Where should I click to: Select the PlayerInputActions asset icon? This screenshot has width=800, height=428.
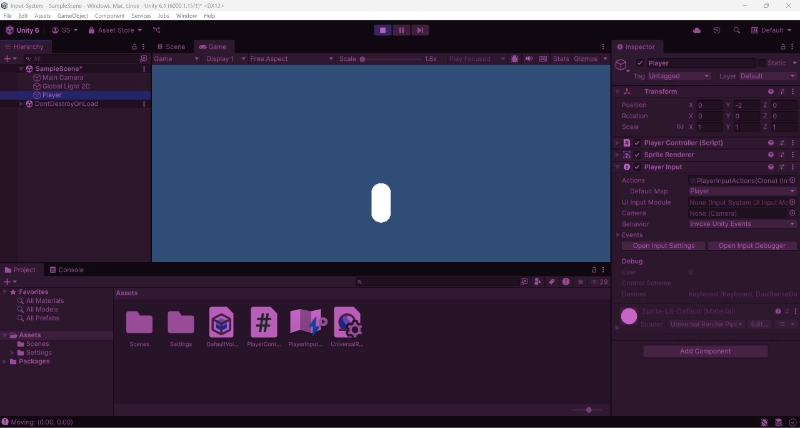(306, 323)
